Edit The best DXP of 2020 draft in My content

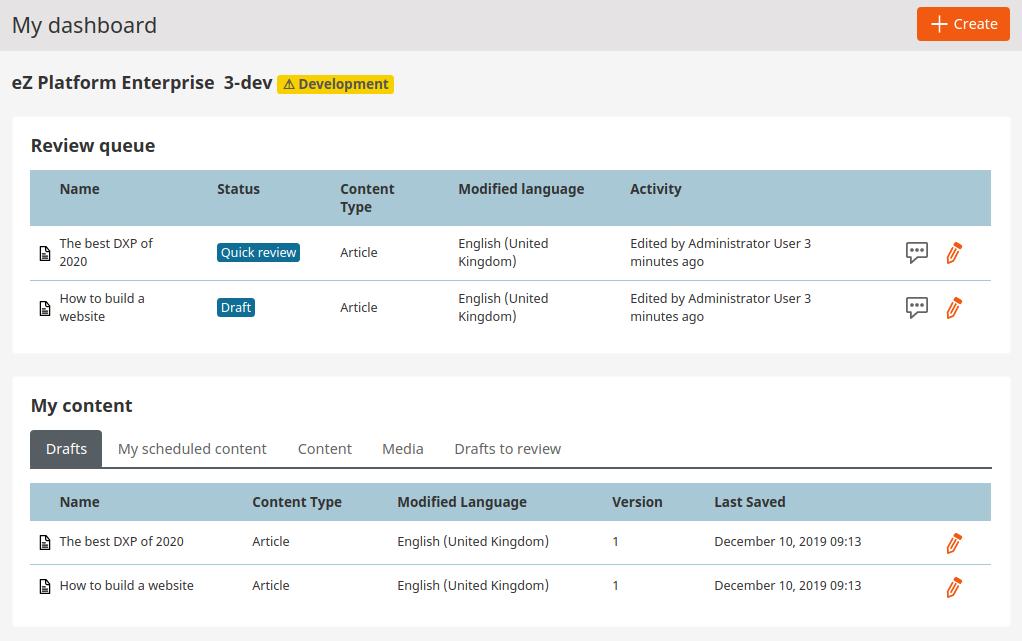coord(954,543)
